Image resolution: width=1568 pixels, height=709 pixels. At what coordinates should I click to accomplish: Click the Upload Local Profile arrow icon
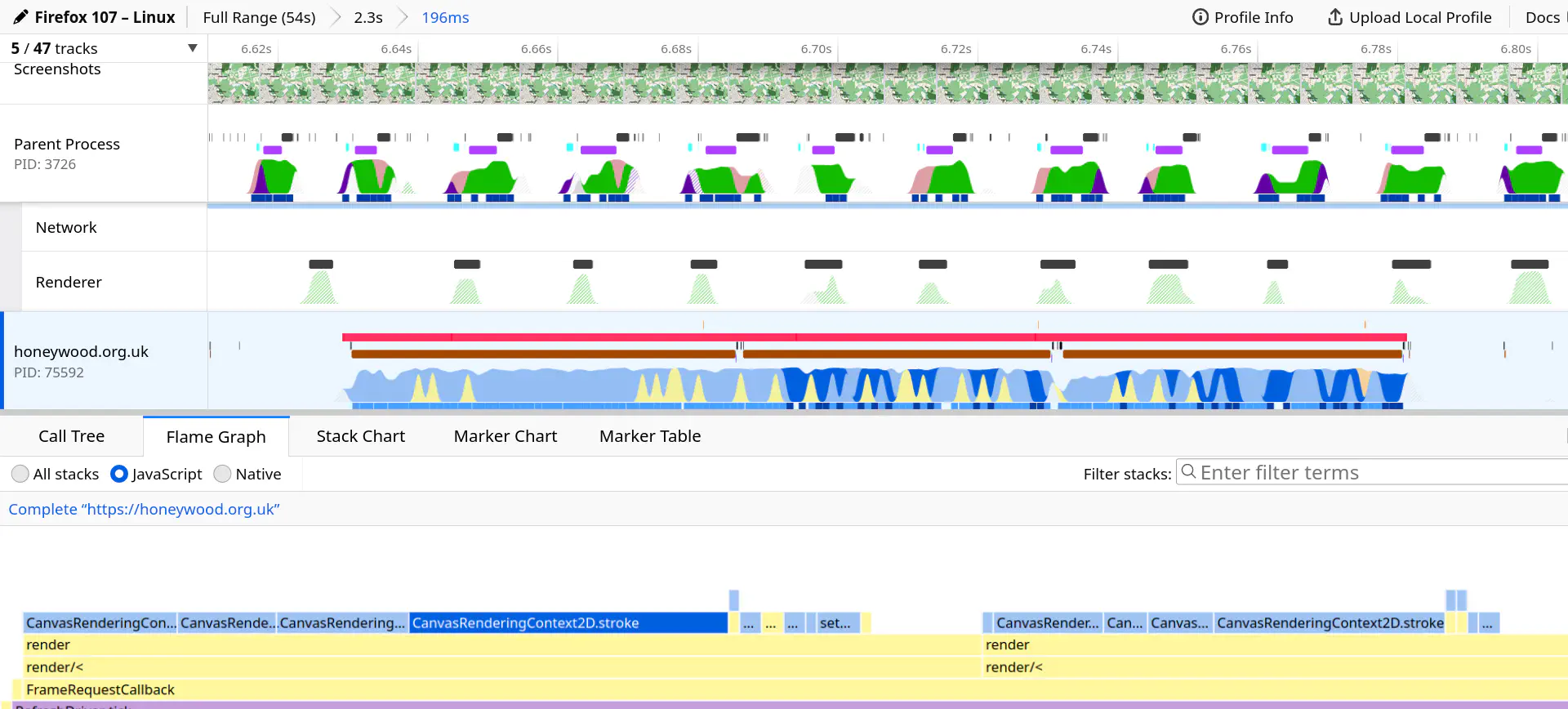(x=1335, y=17)
